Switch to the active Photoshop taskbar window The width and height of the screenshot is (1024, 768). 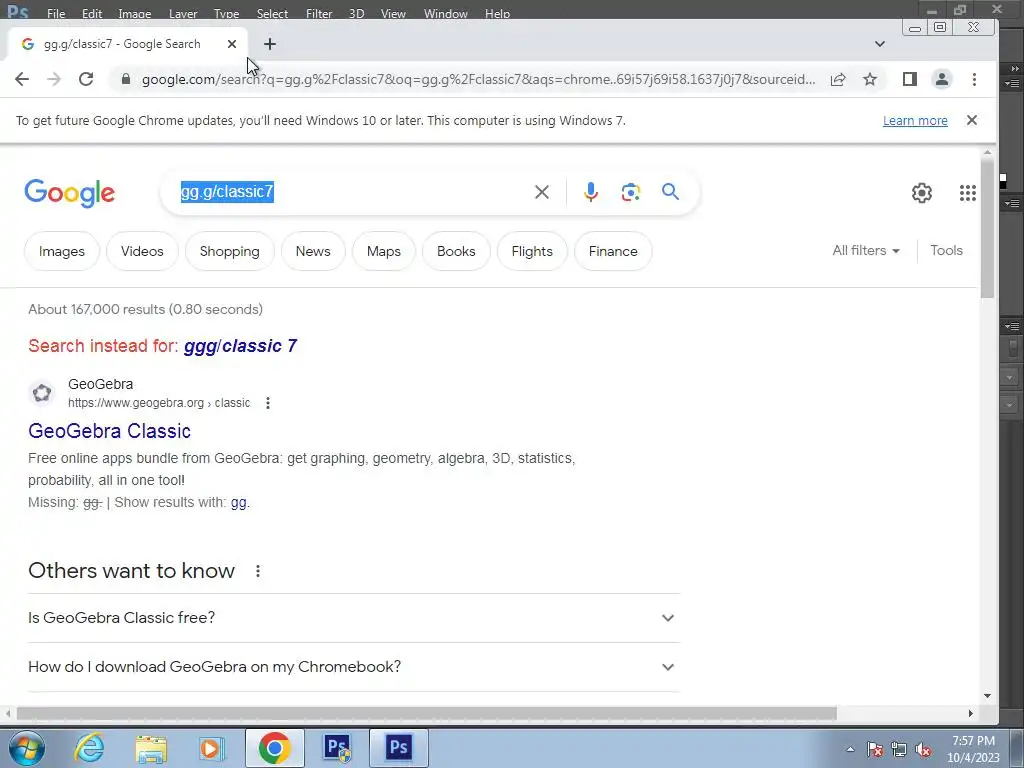[x=398, y=748]
